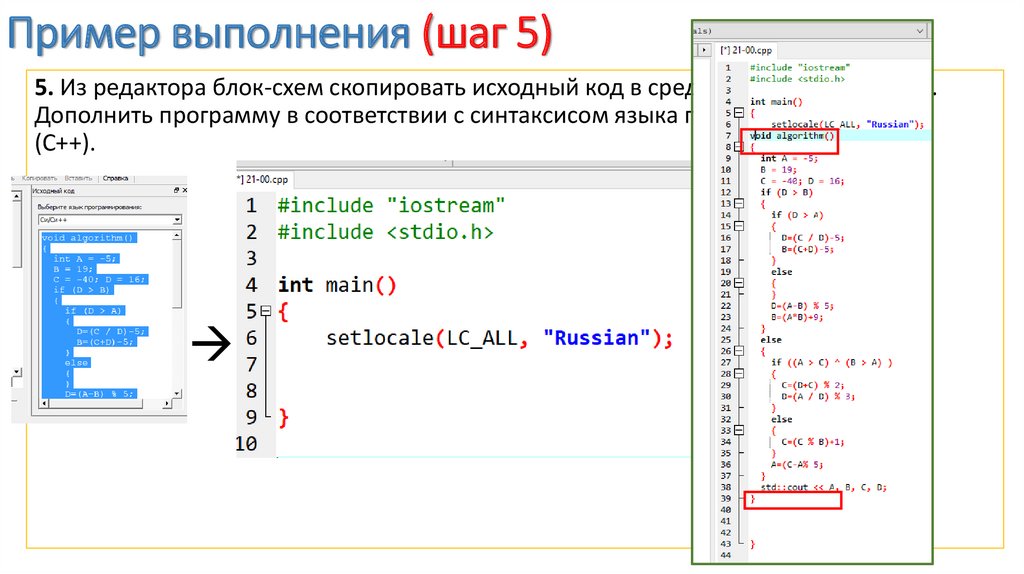The image size is (1024, 574).
Task: Click 'C=(C % B)+1;' line 34 in right editor
Action: [x=812, y=442]
